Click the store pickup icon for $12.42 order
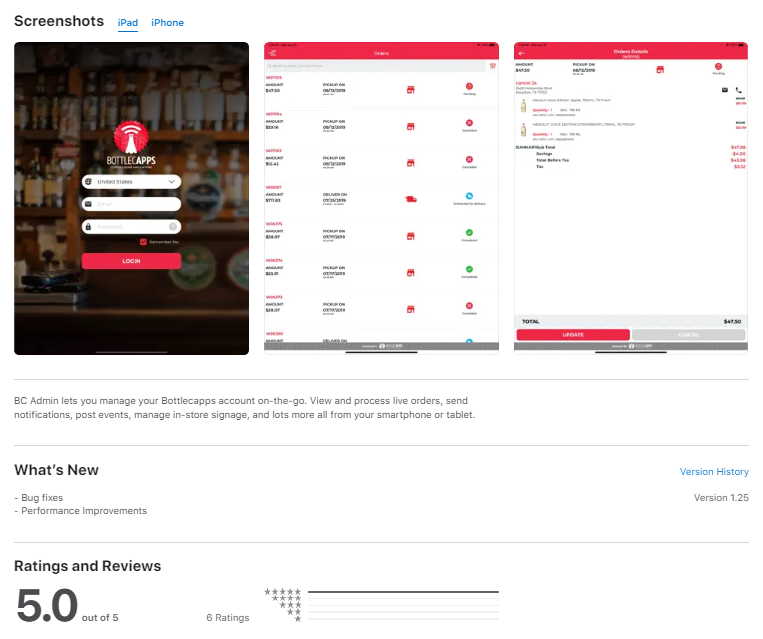Viewport: 763px width, 639px height. [x=411, y=163]
